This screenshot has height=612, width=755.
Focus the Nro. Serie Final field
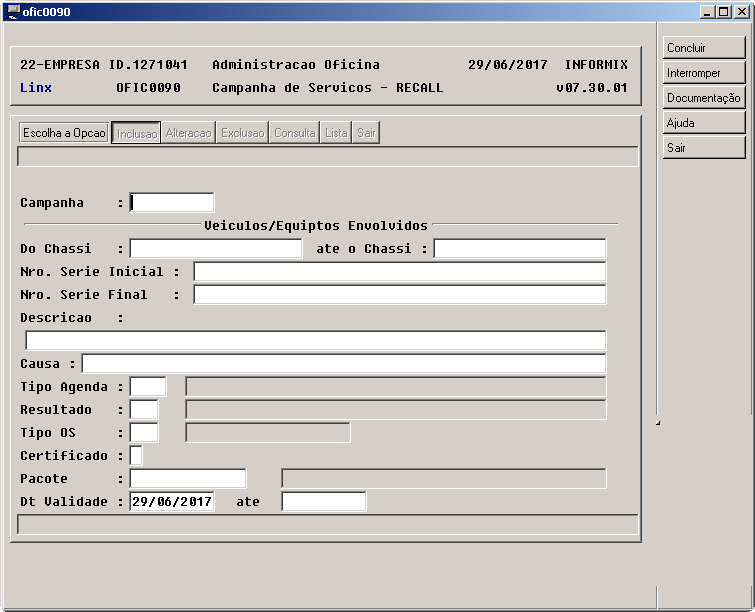[x=400, y=295]
